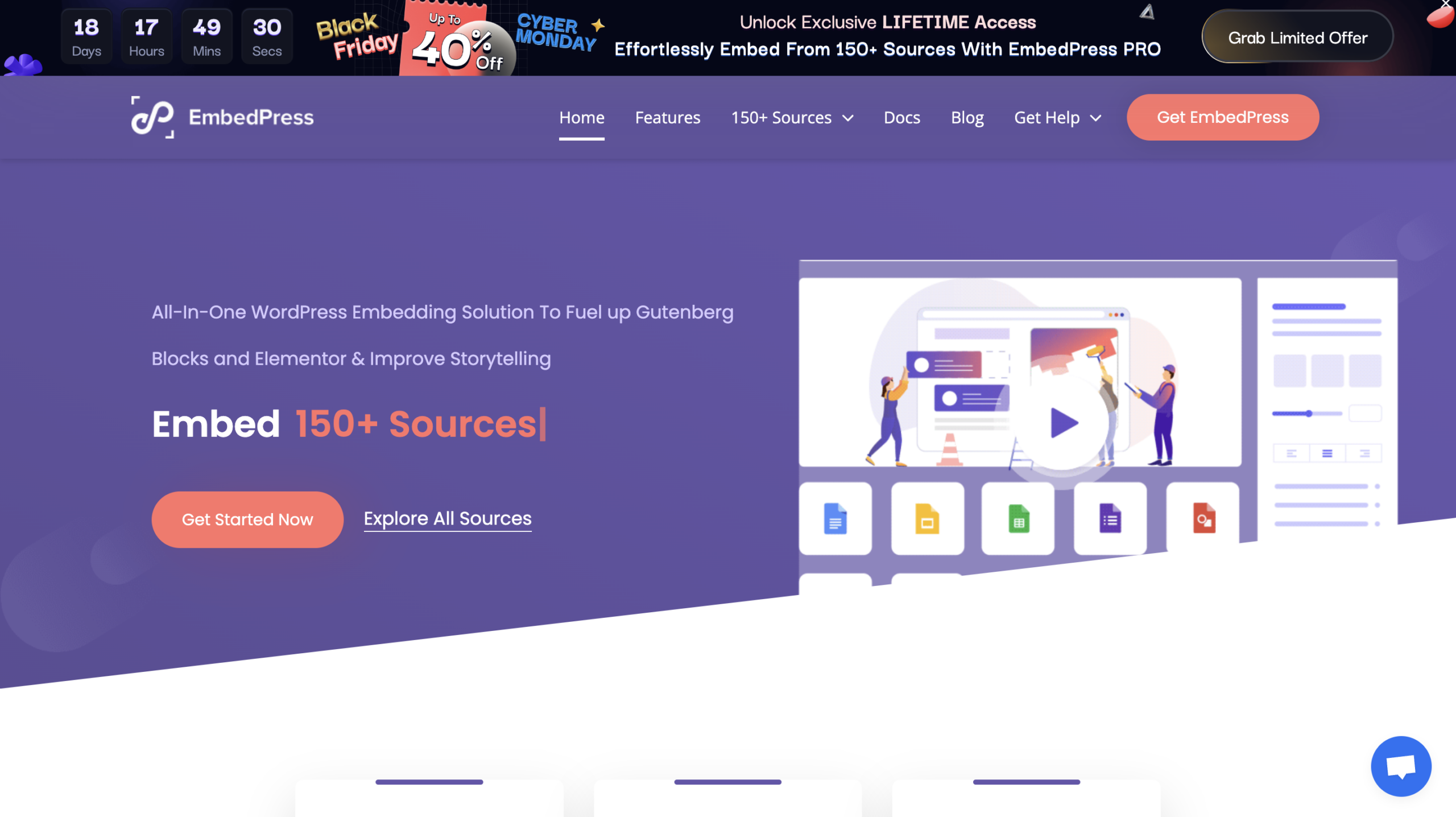This screenshot has height=817, width=1456.
Task: Click the Google Sheets embed icon
Action: [x=1019, y=519]
